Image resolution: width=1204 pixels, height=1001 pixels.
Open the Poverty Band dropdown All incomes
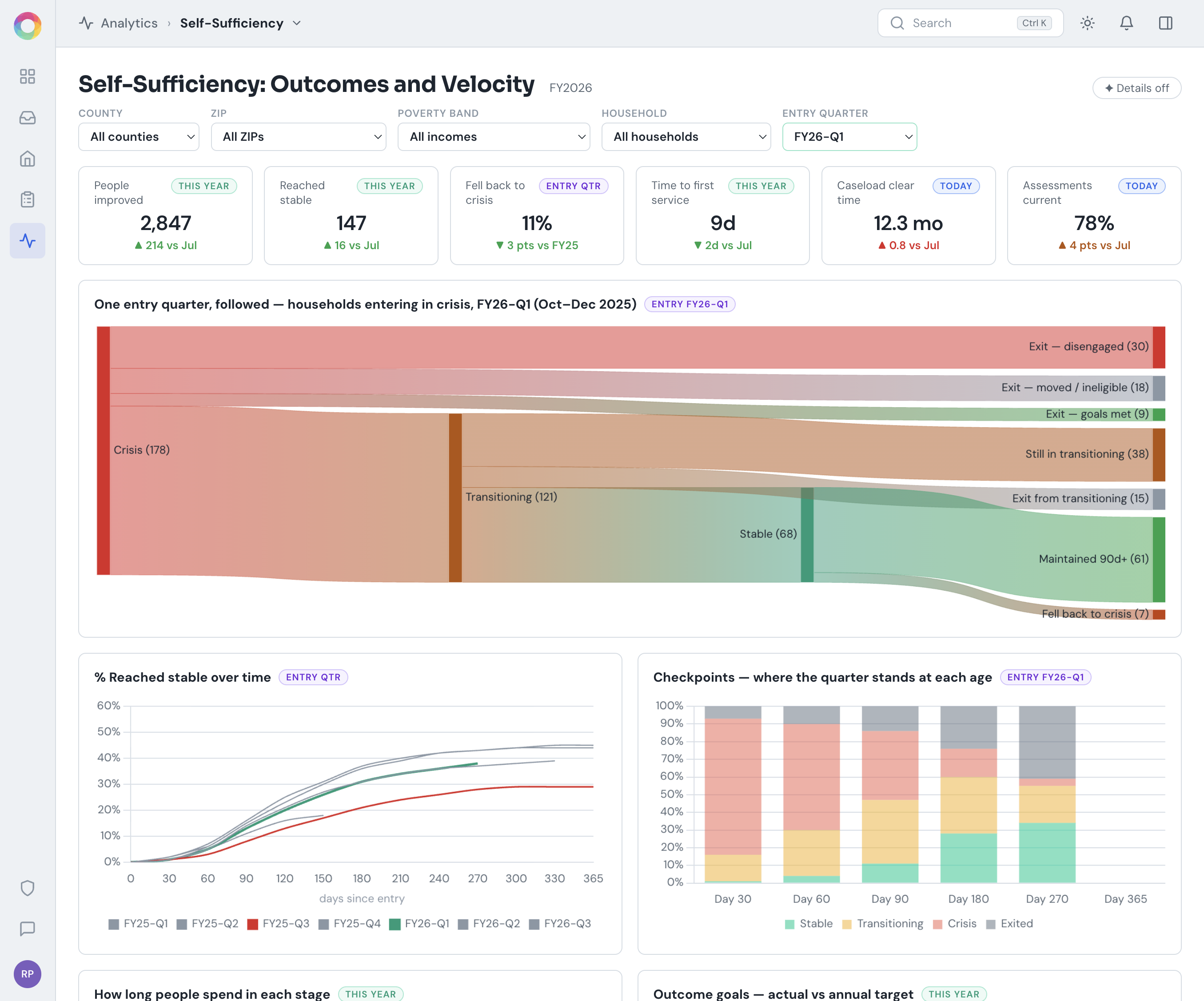coord(494,136)
